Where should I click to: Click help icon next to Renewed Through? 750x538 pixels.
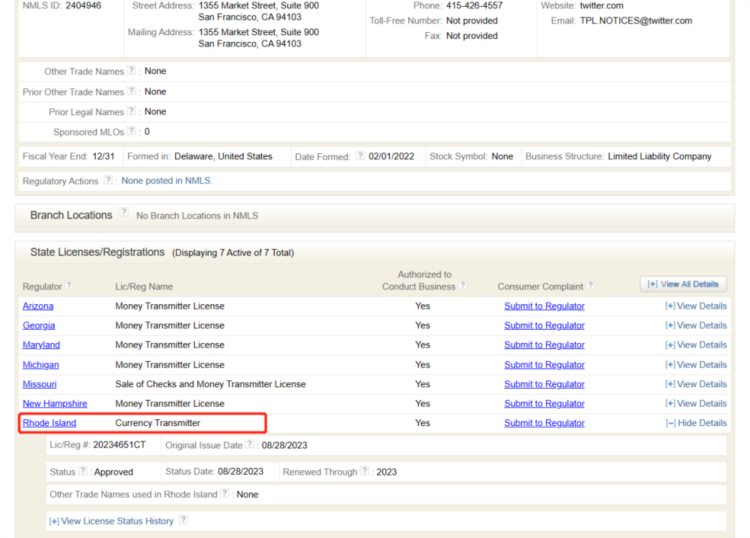click(365, 471)
